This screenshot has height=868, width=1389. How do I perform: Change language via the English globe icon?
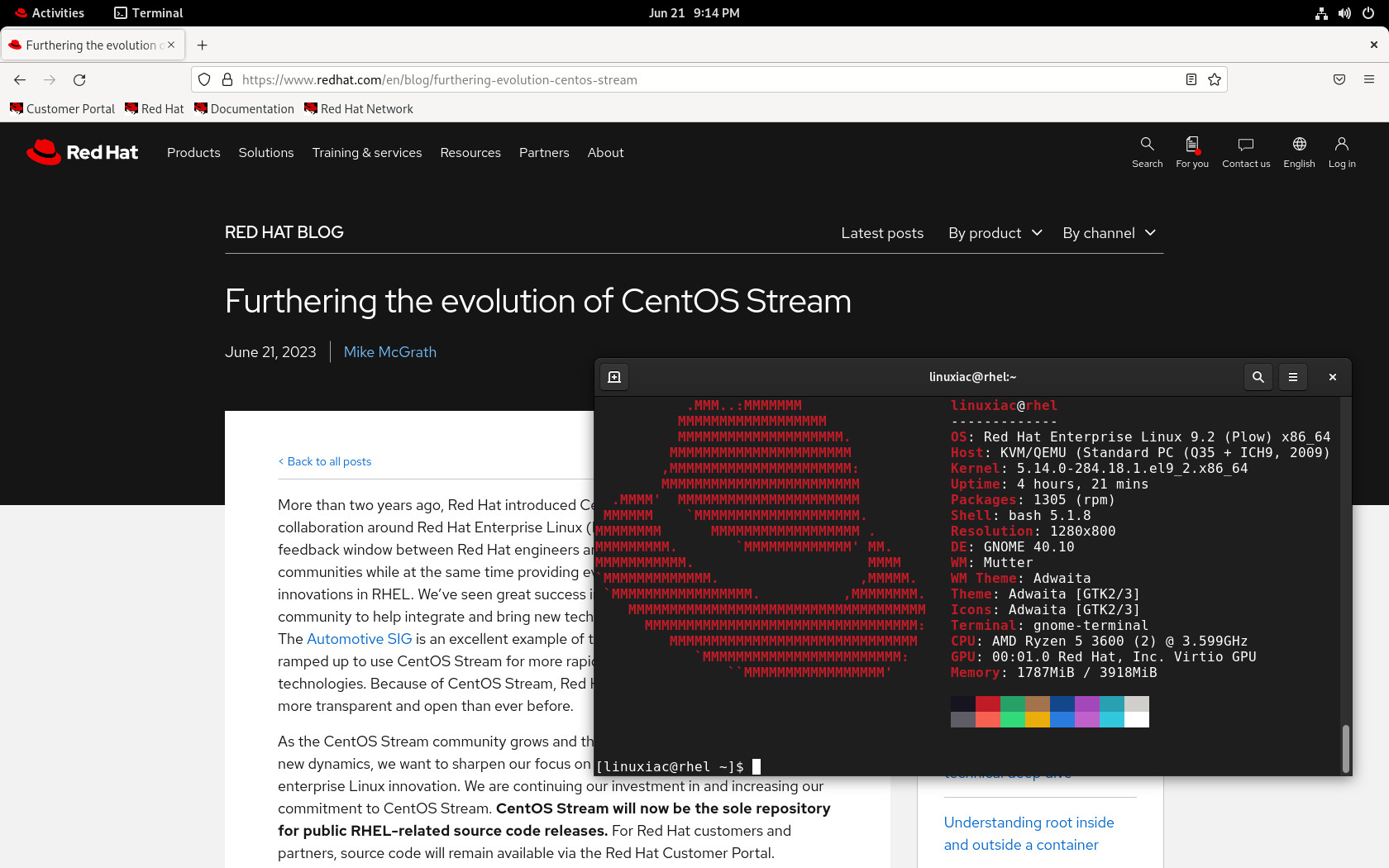click(1299, 153)
